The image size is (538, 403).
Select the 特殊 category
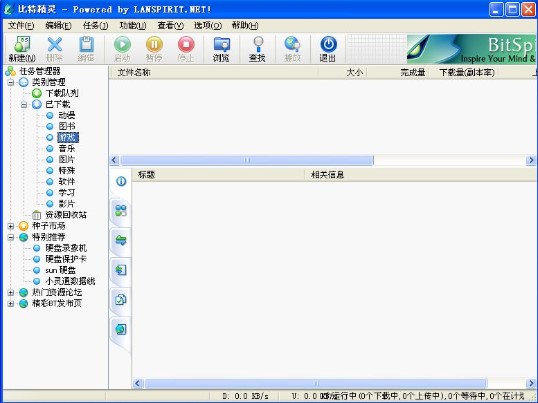[x=67, y=171]
